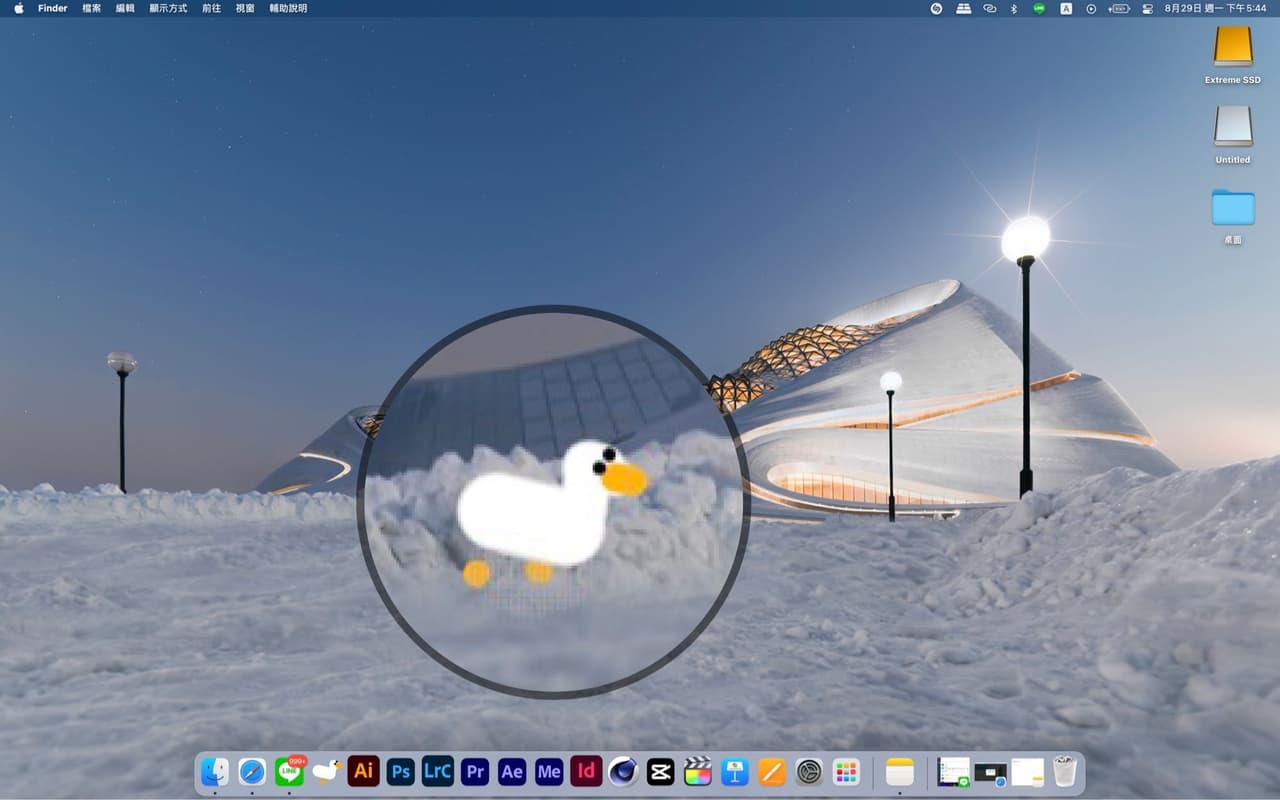
Task: Expand the battery status menu
Action: pos(1120,8)
